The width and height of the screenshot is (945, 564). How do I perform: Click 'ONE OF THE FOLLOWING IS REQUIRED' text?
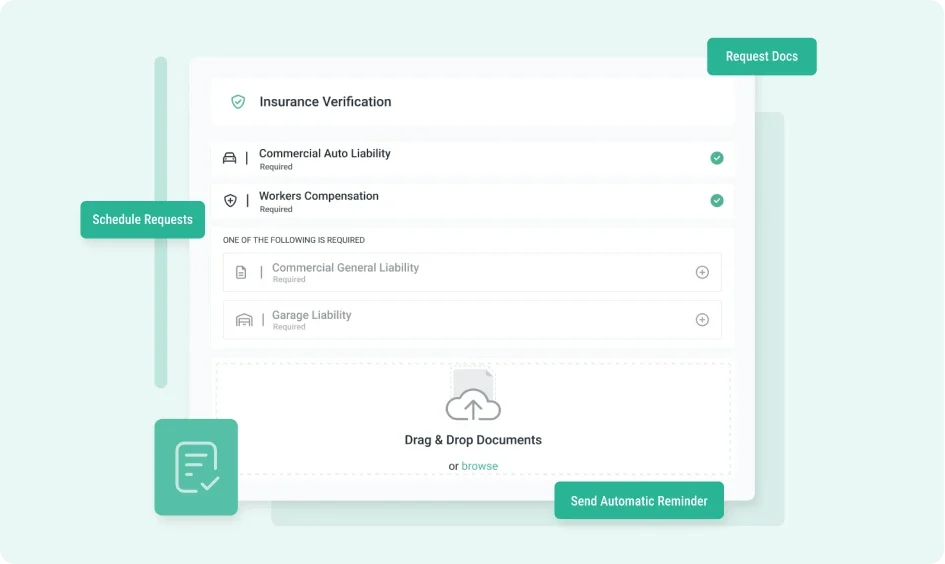pos(294,240)
